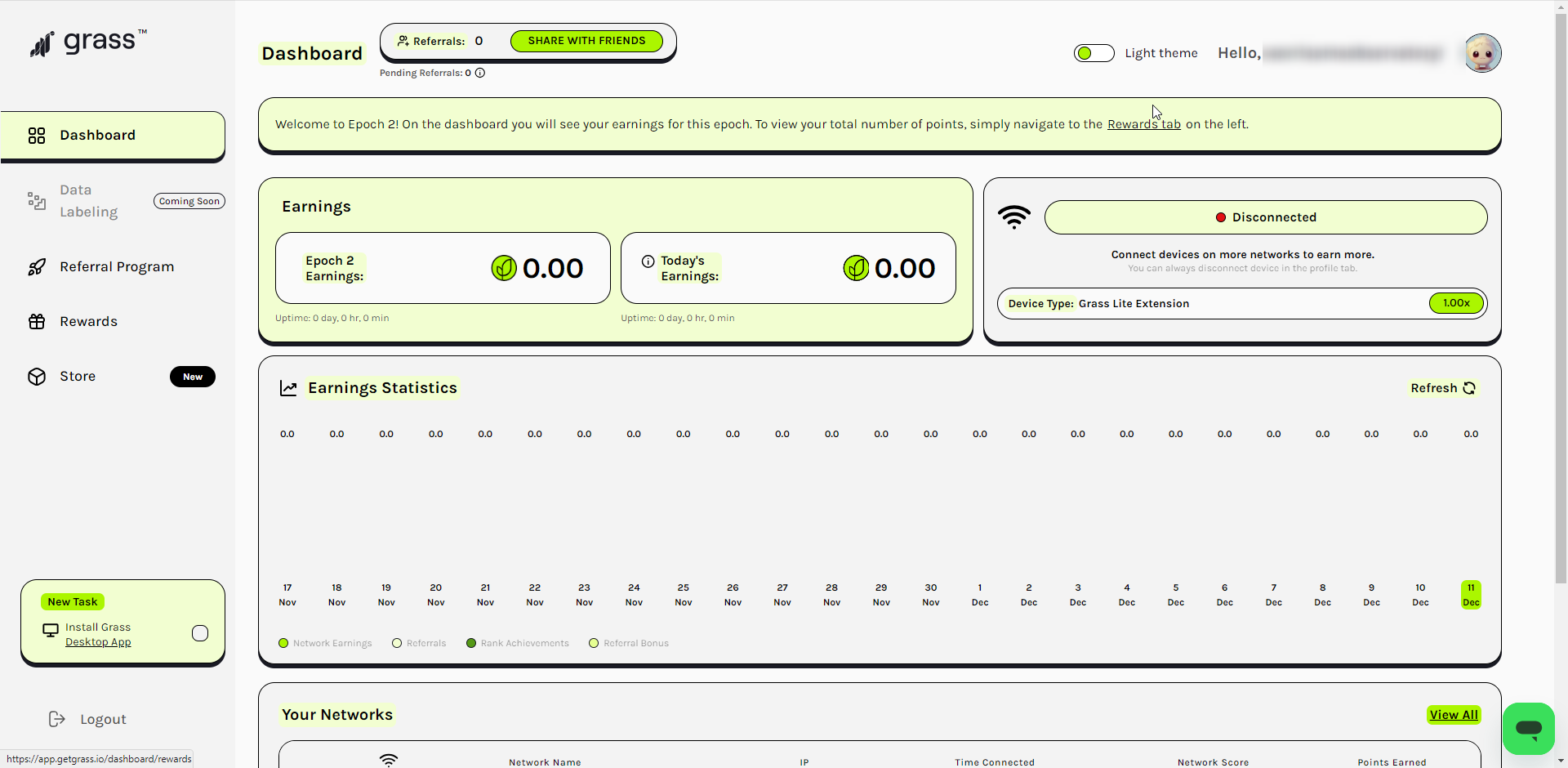Click the Network Name column header
Viewport: 1568px width, 768px height.
coord(545,762)
